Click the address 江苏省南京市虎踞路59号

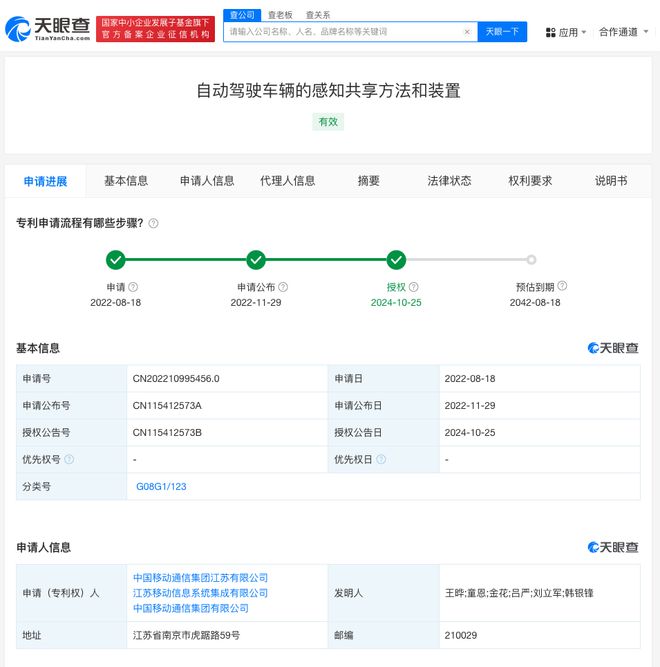[186, 636]
